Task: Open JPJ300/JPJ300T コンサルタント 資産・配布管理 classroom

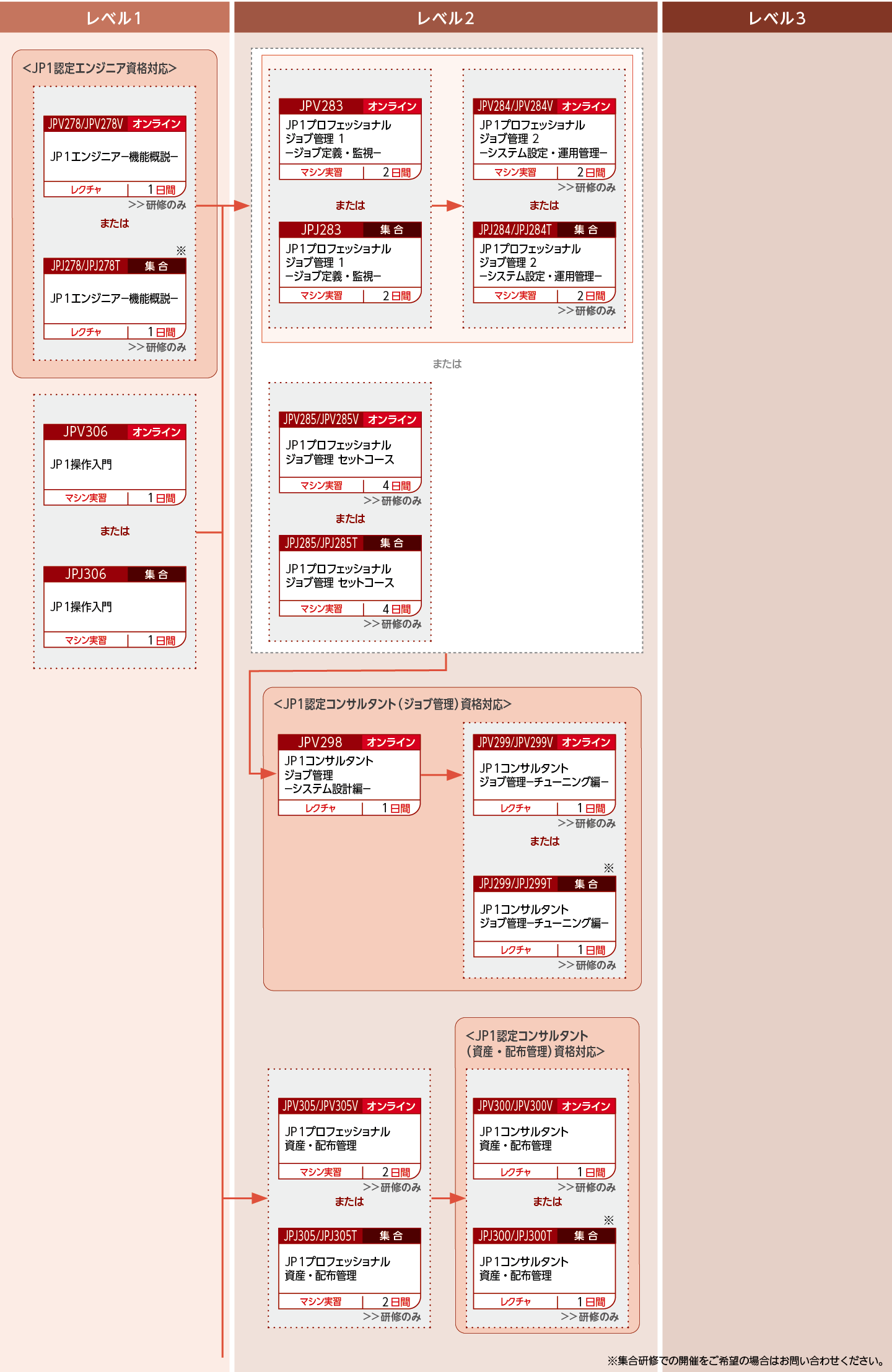Action: click(544, 1269)
